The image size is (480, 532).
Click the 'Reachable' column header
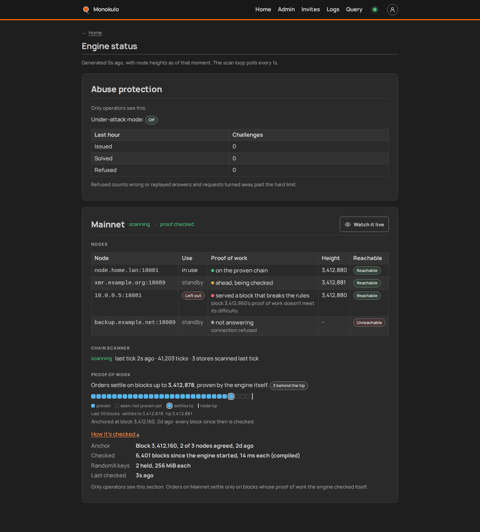click(367, 258)
